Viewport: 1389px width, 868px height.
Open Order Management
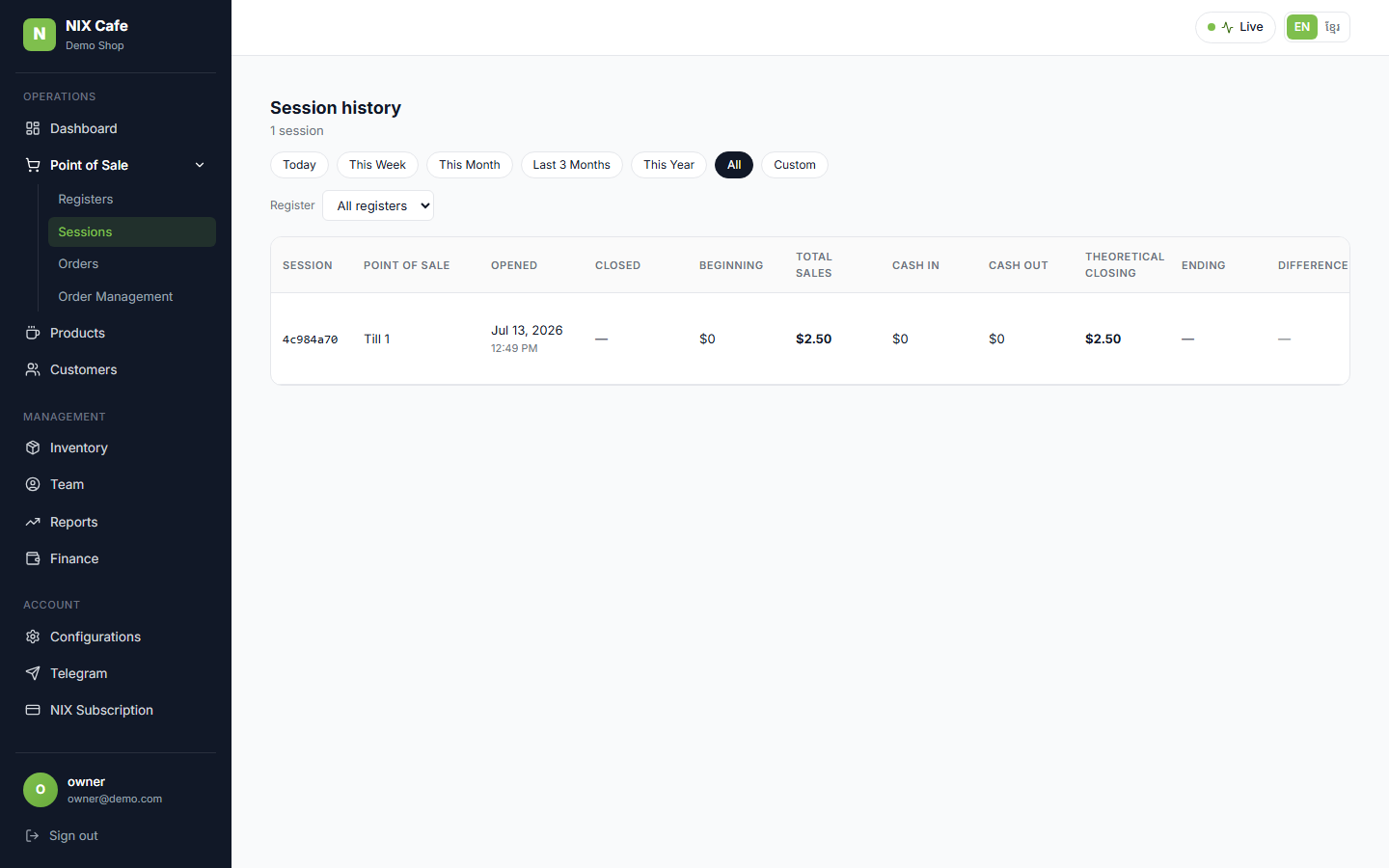132,296
